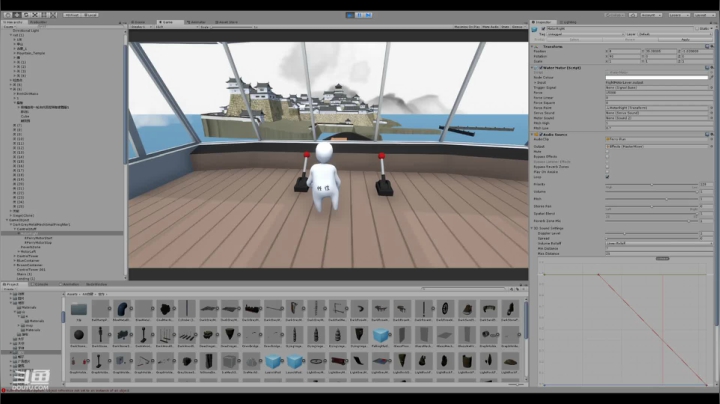This screenshot has width=720, height=404.
Task: Switch to the Asset Store tab
Action: coord(227,22)
